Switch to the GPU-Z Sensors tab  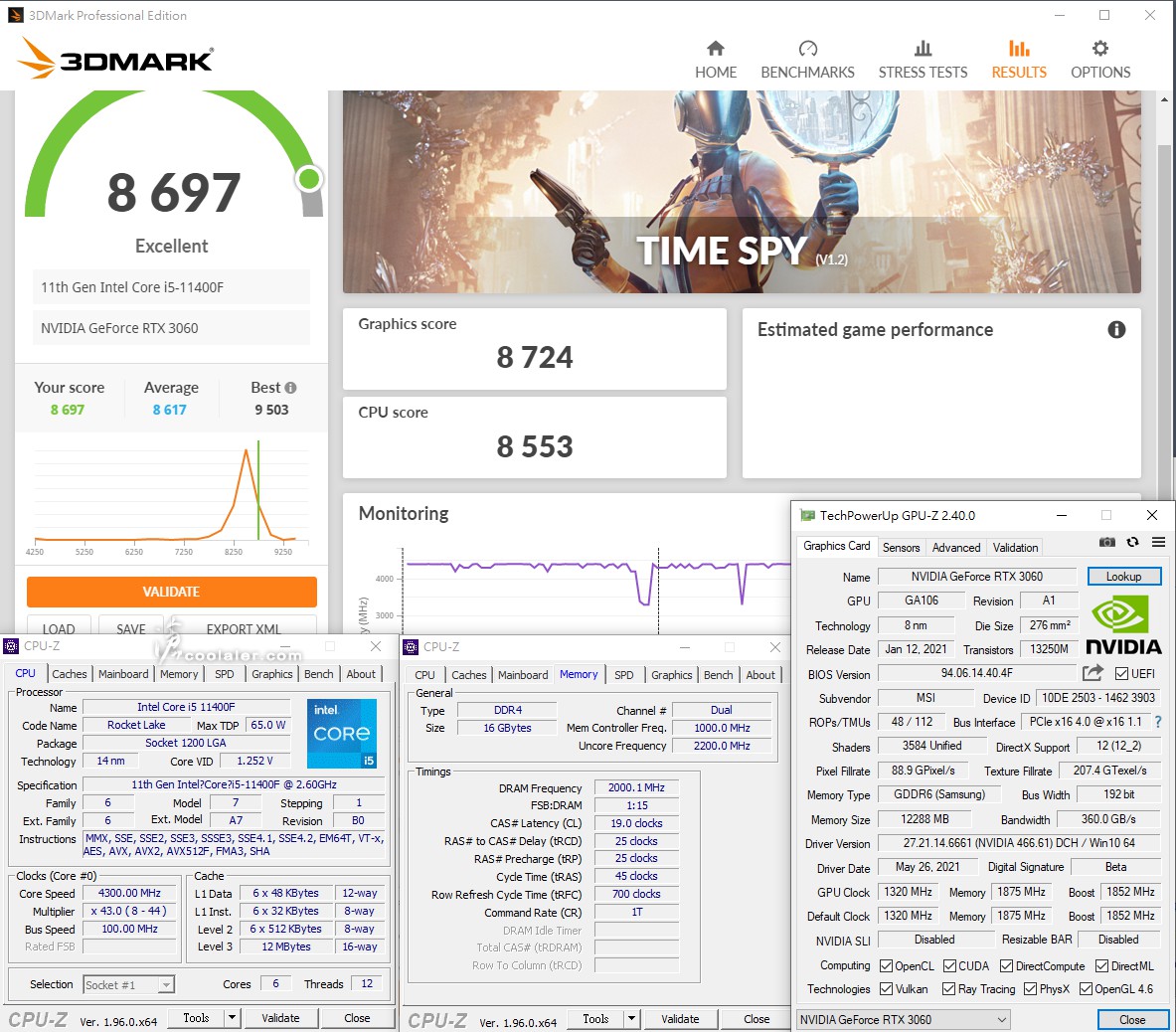click(901, 548)
